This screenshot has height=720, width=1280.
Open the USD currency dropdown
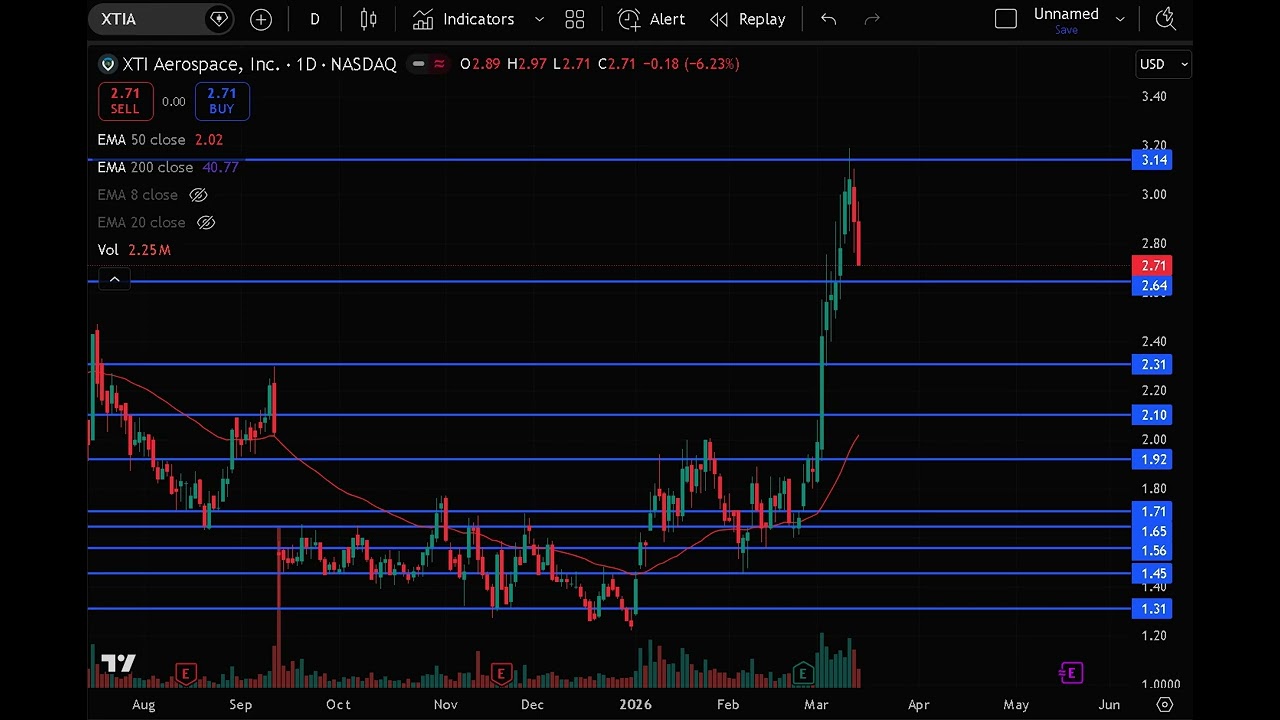click(x=1163, y=64)
